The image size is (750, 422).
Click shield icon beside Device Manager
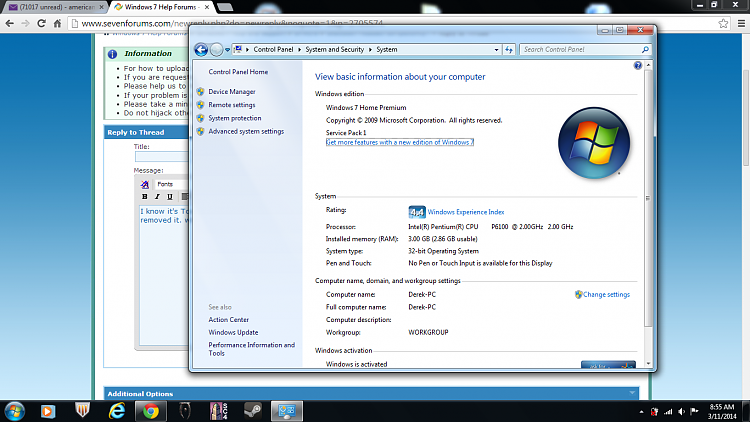pyautogui.click(x=200, y=91)
